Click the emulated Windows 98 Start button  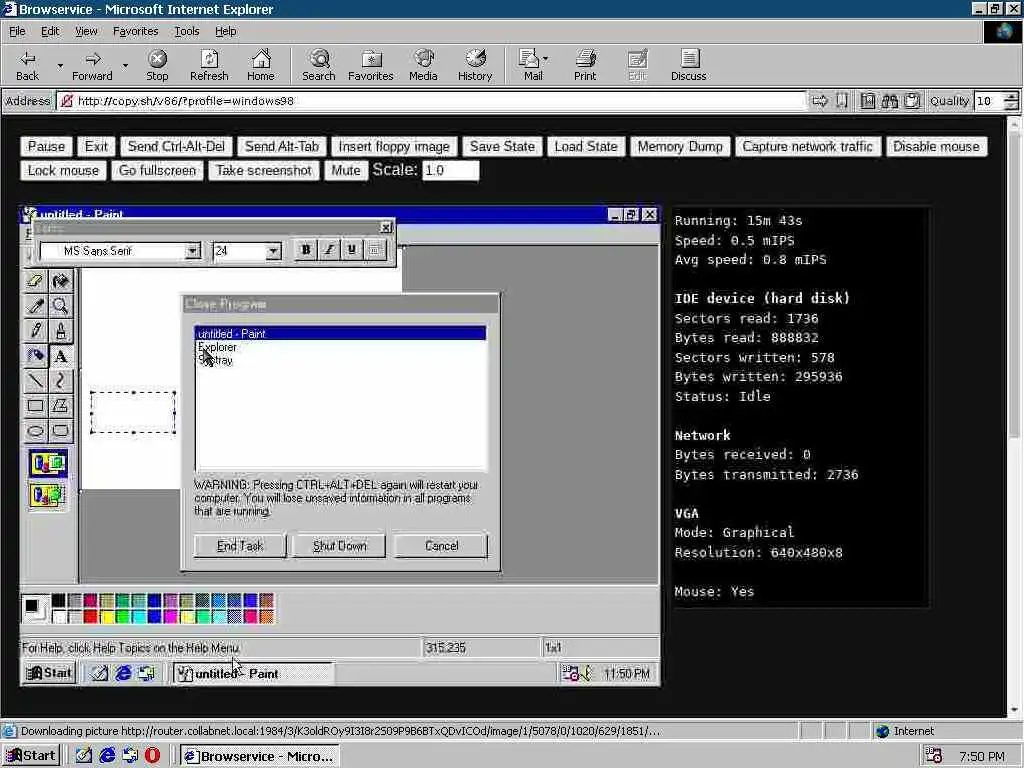tap(49, 673)
